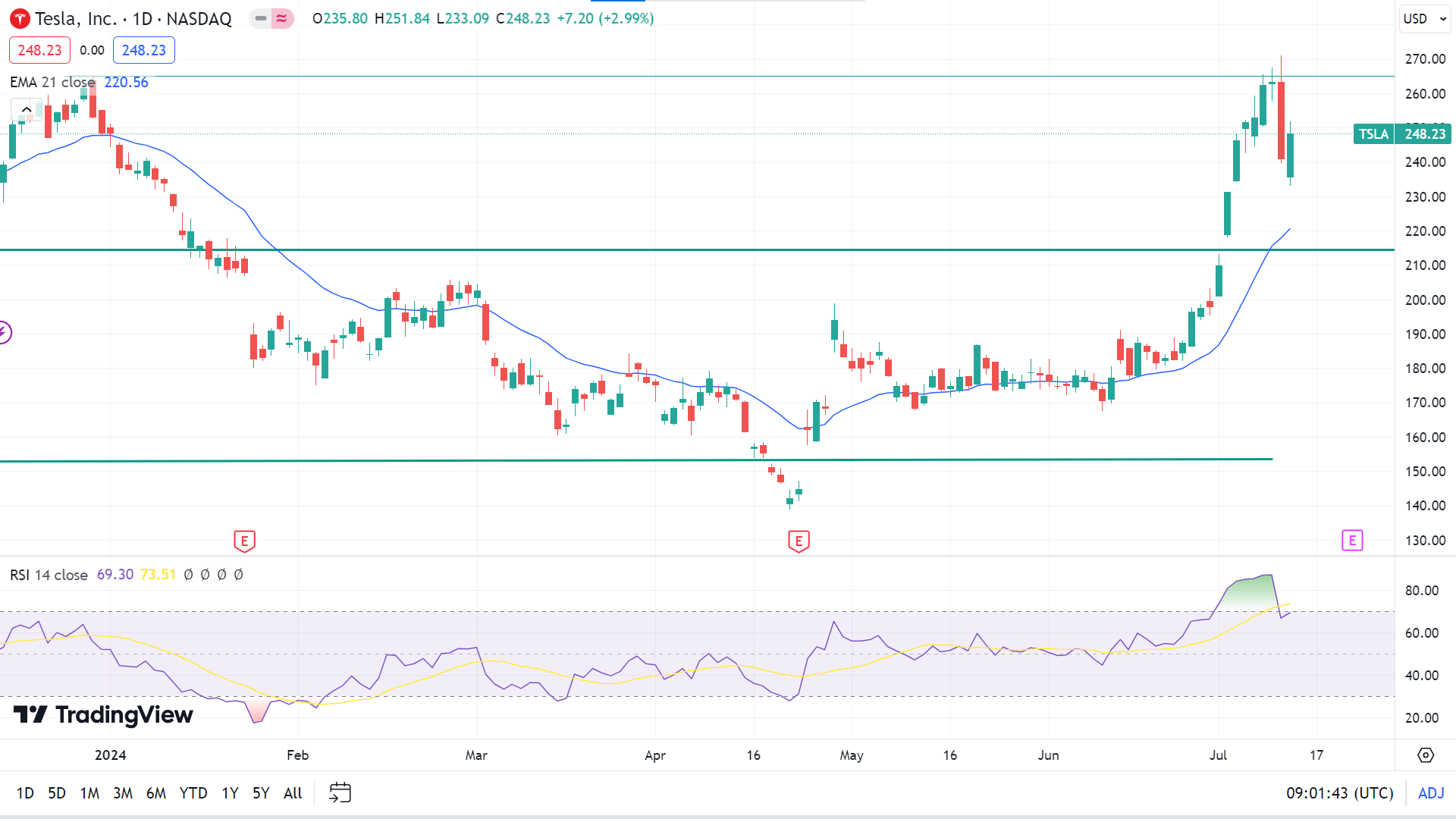Click the RSI moving average value 73.51
1456x819 pixels.
click(x=158, y=575)
